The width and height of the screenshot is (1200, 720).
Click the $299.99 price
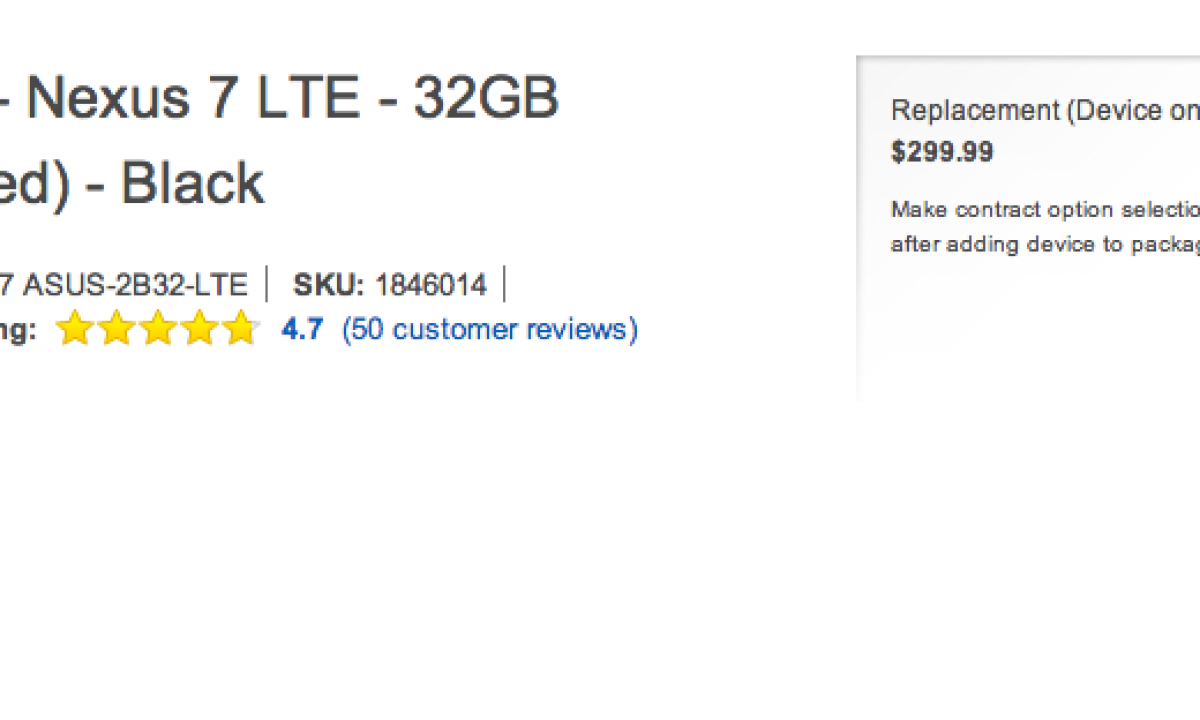[x=942, y=152]
